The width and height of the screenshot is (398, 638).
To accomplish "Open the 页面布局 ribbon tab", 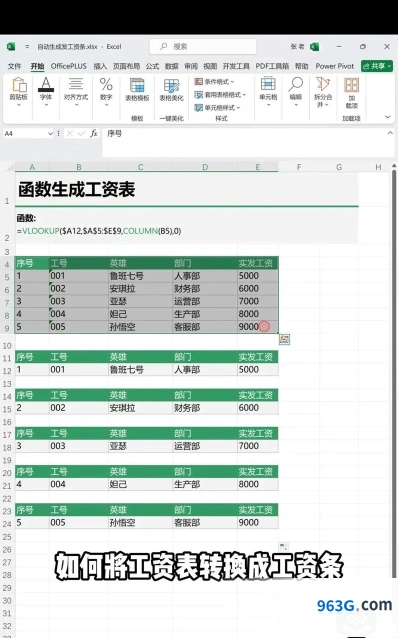I will 127,66.
